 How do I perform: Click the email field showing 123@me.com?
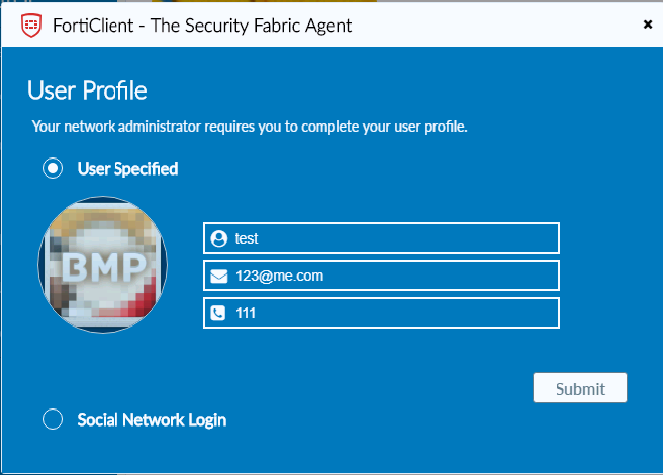(381, 276)
